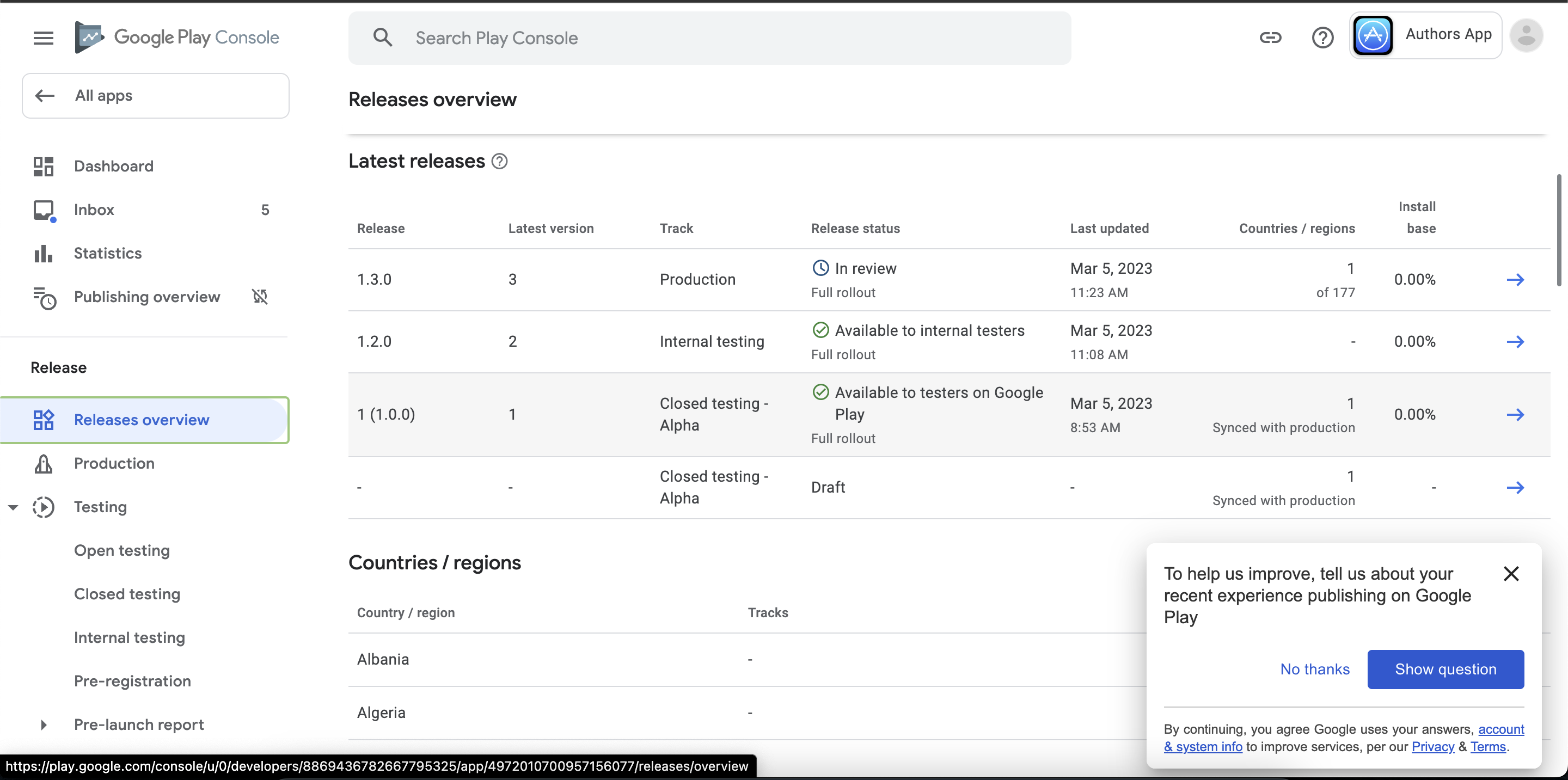Image resolution: width=1568 pixels, height=780 pixels.
Task: Click the Google Play Console logo
Action: click(176, 37)
